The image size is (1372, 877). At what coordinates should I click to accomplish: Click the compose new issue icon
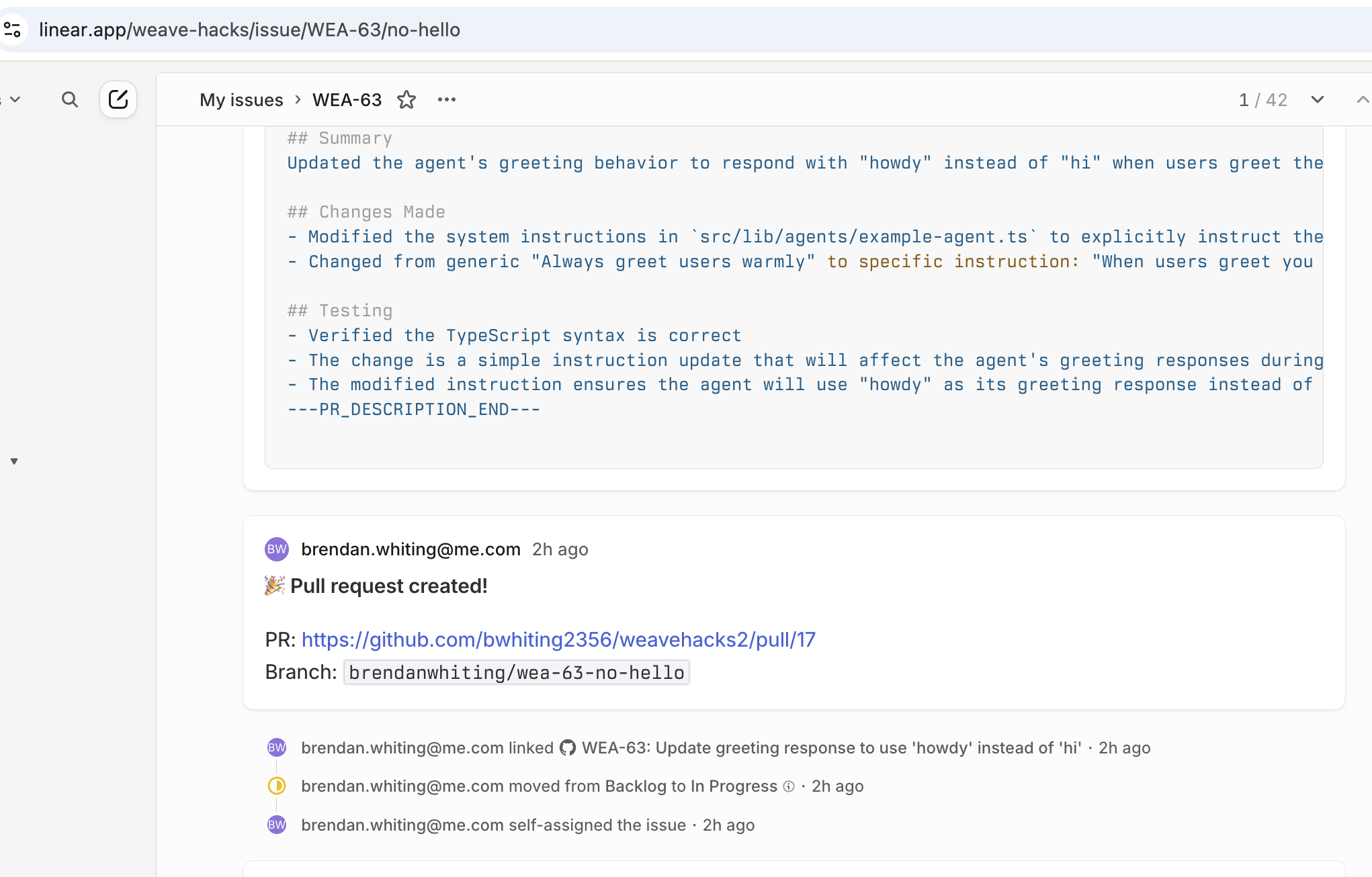(118, 100)
